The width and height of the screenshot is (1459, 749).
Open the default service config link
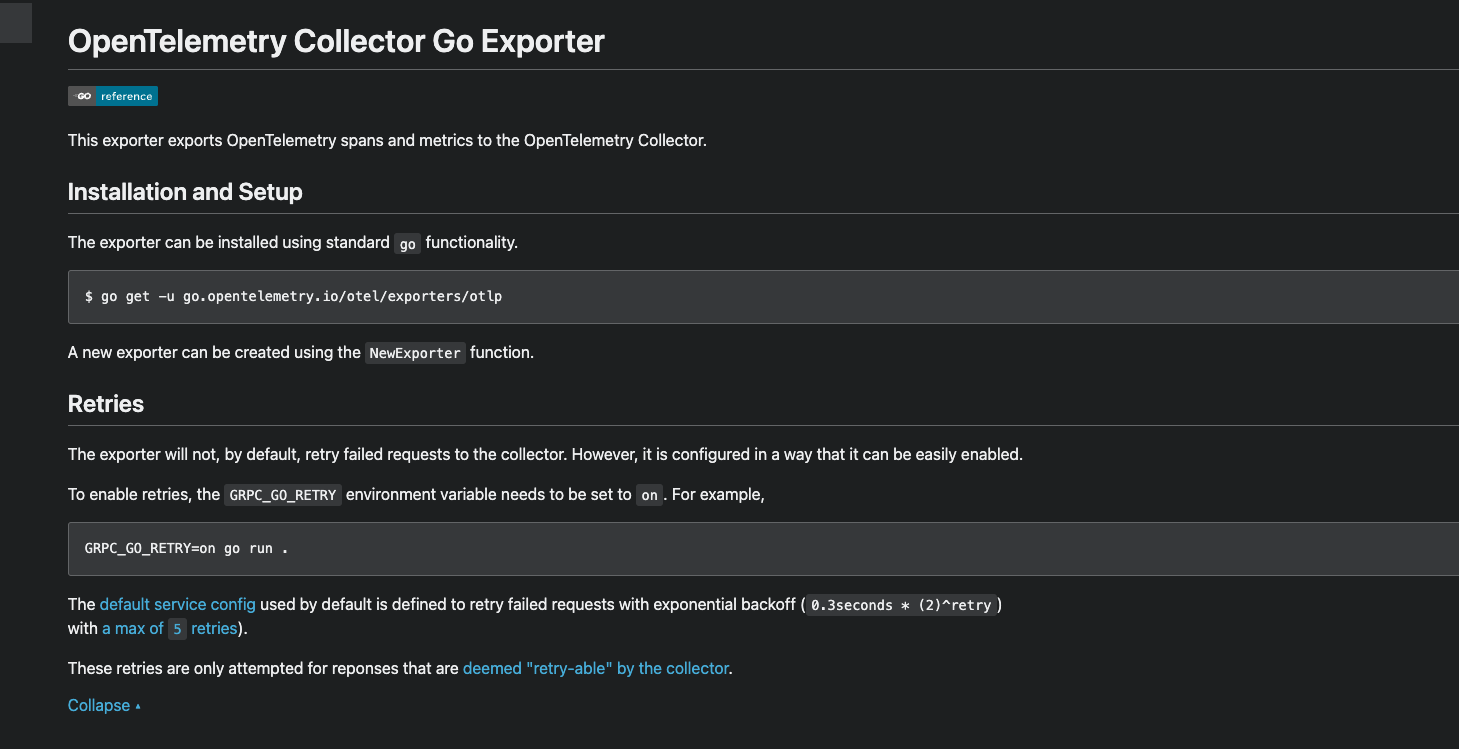[x=177, y=604]
